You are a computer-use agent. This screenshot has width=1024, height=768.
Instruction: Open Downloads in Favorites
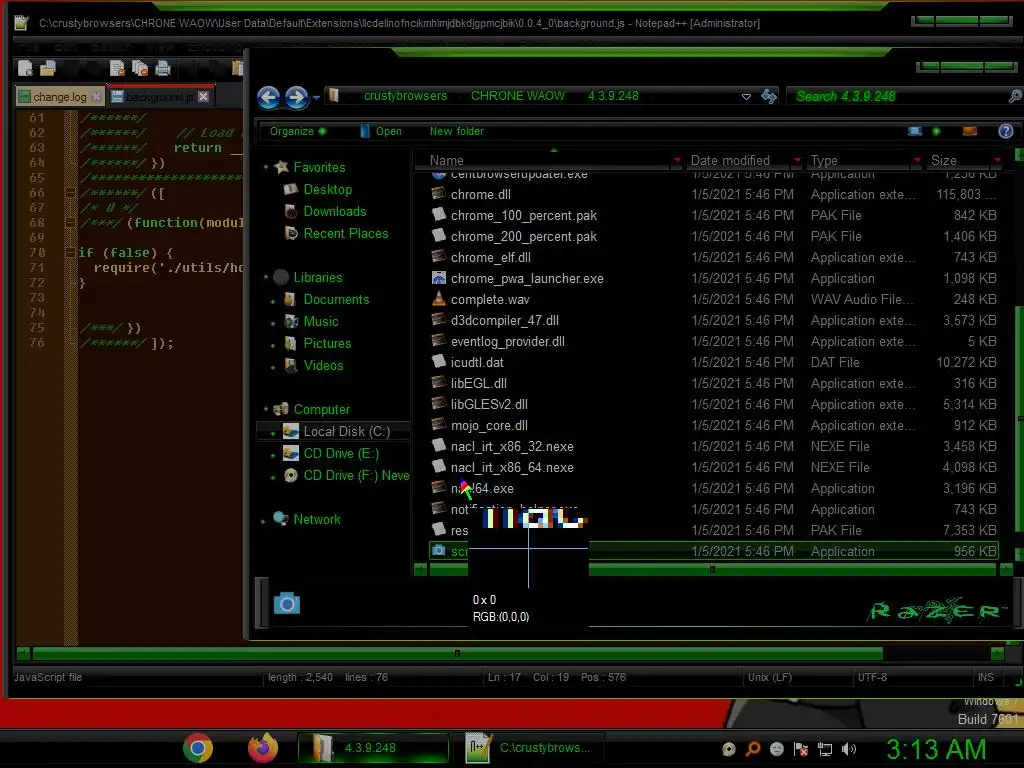click(x=334, y=212)
